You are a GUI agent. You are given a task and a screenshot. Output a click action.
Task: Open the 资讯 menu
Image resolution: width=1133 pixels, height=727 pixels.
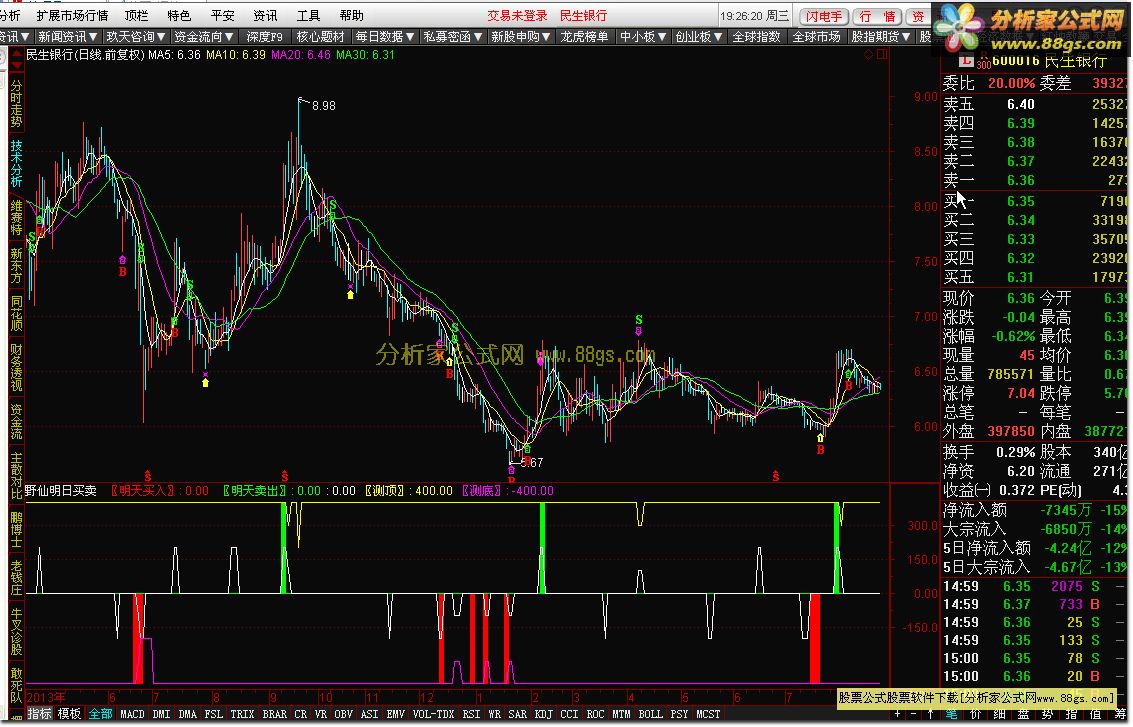coord(265,15)
